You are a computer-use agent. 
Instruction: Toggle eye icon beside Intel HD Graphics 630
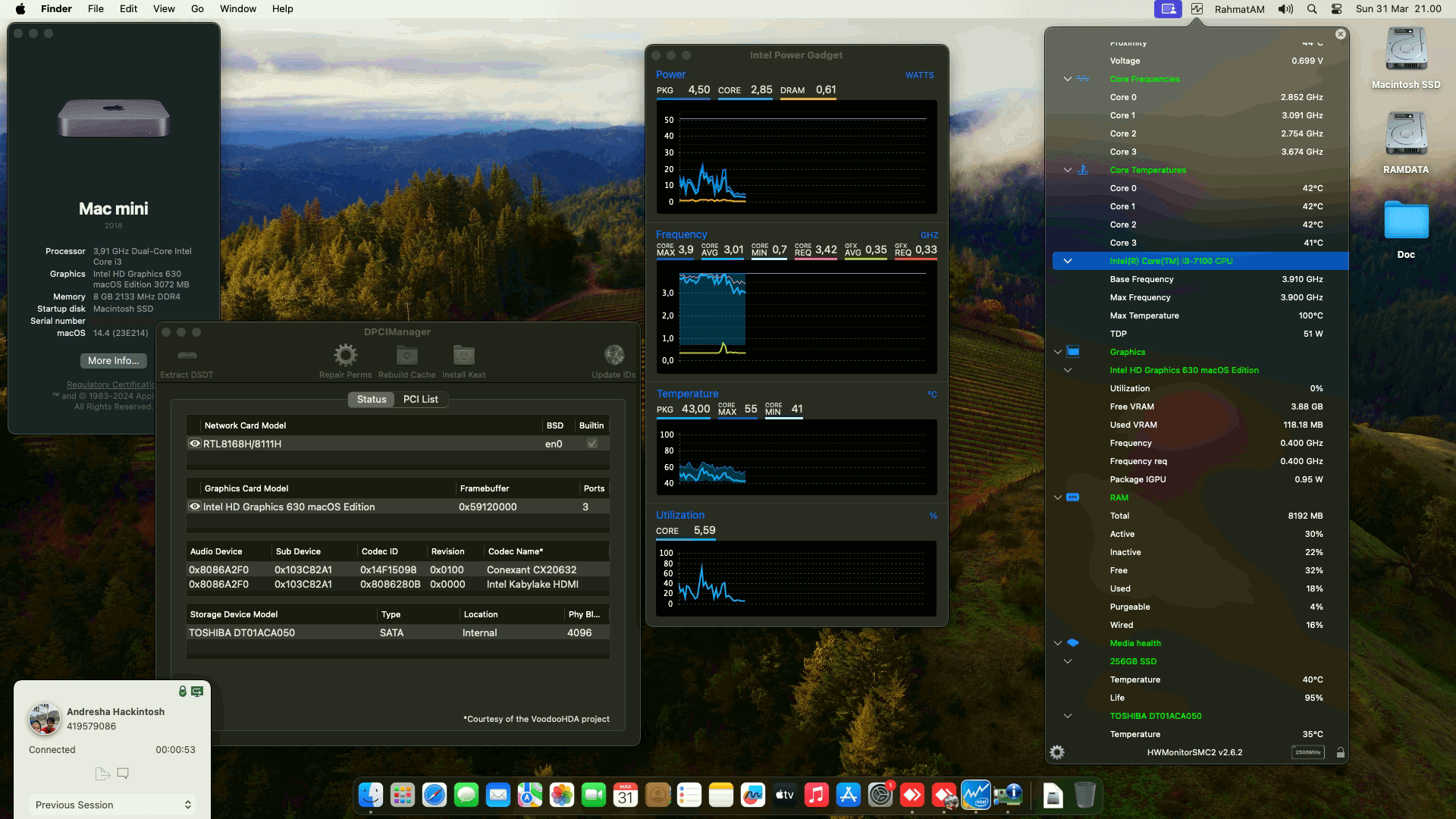195,507
